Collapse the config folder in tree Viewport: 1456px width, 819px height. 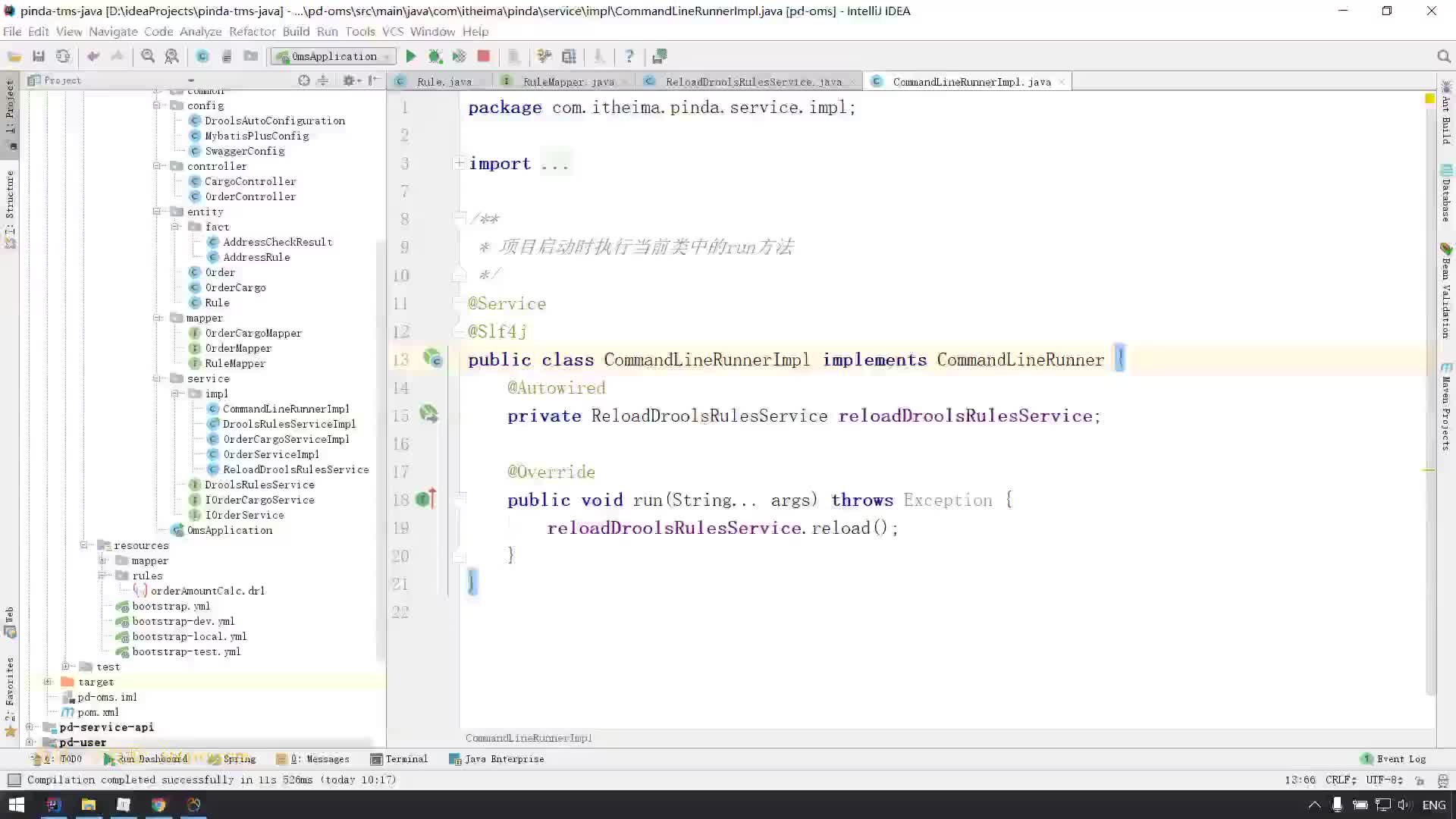(x=157, y=105)
